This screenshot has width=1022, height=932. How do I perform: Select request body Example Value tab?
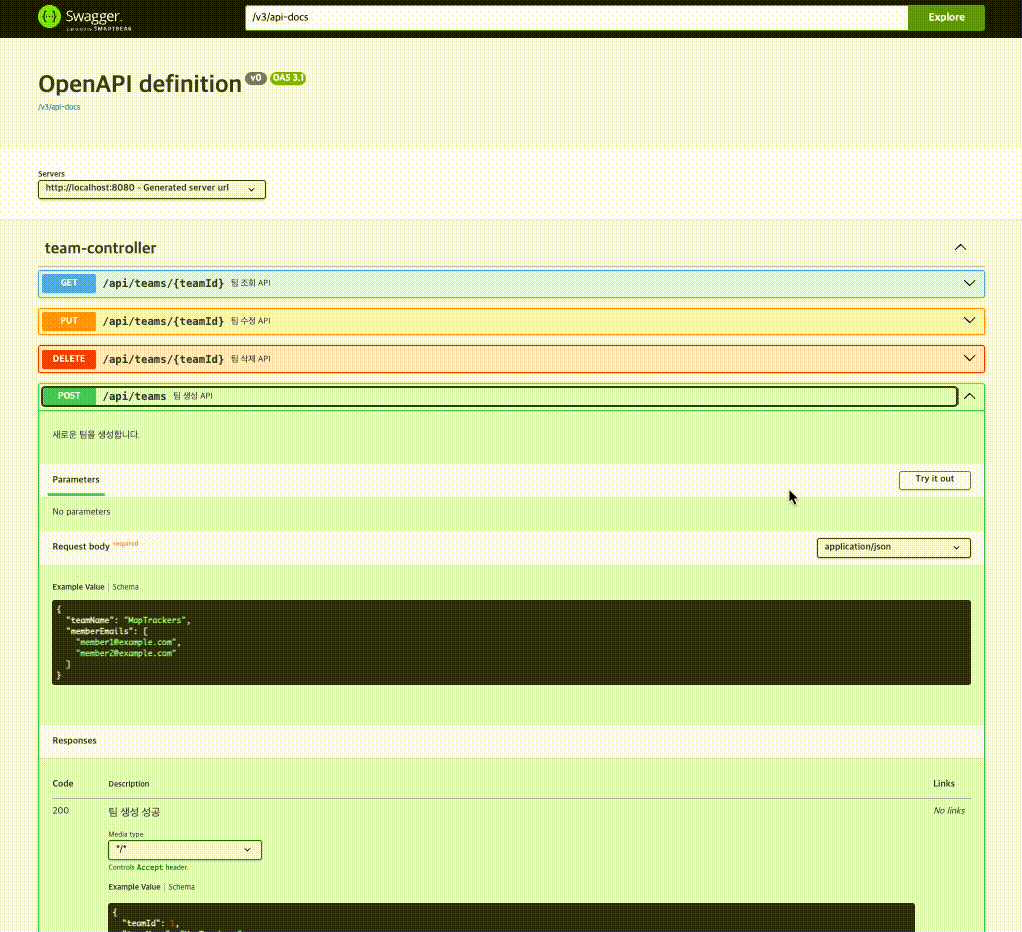tap(78, 587)
